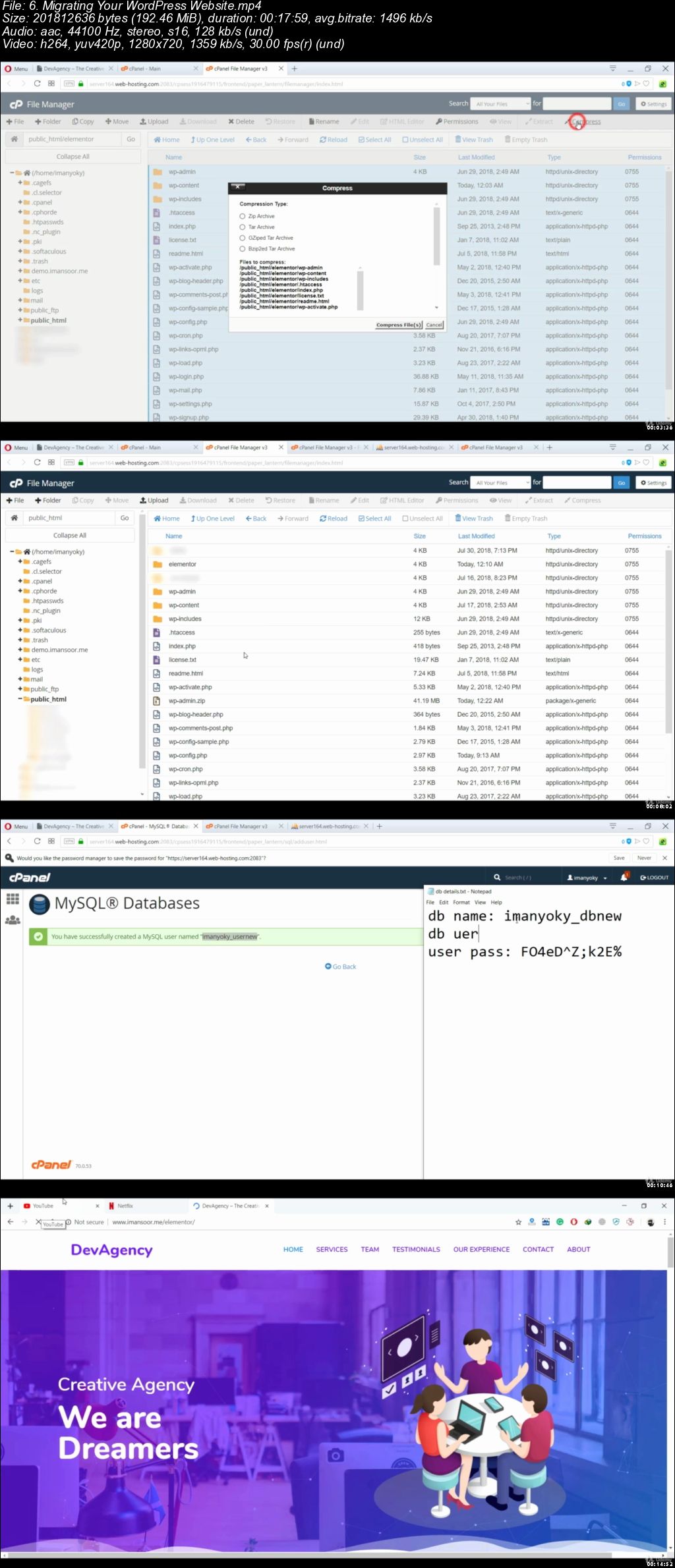Screen dimensions: 675x1568
Task: Expand mail tree node in wp-admin.zip window
Action: click(20, 679)
